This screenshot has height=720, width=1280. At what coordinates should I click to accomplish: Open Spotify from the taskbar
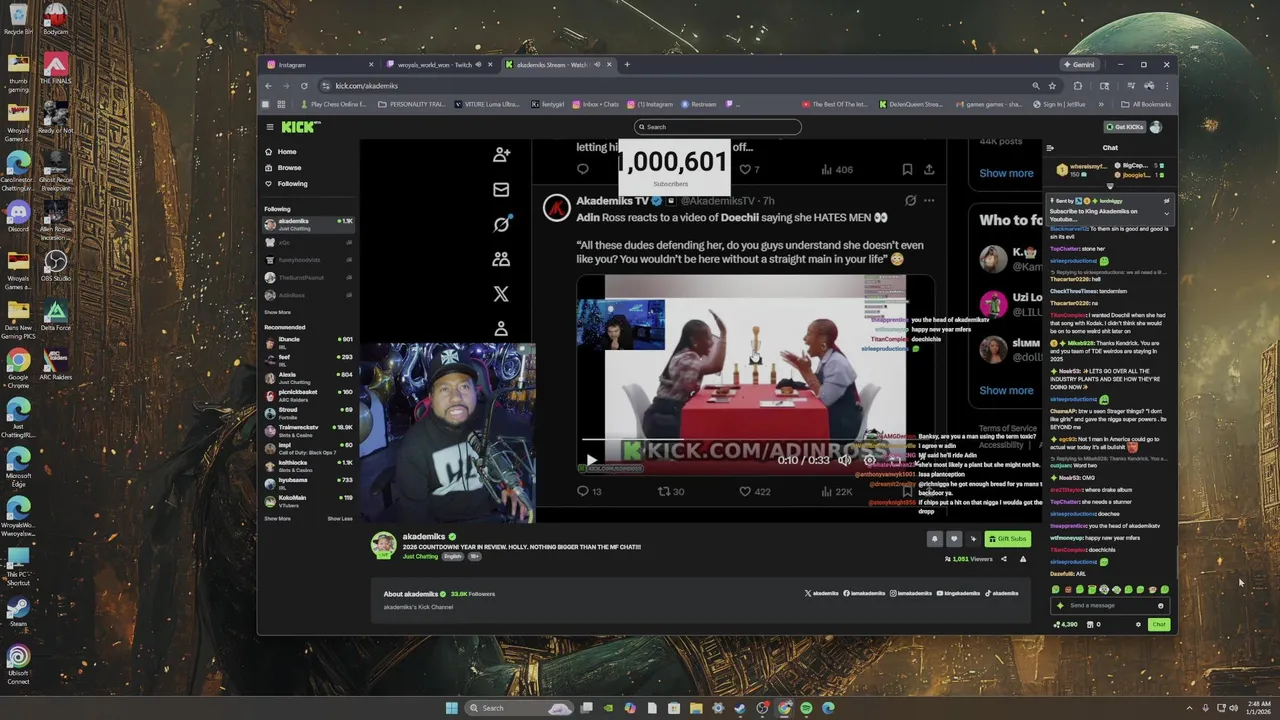click(806, 708)
